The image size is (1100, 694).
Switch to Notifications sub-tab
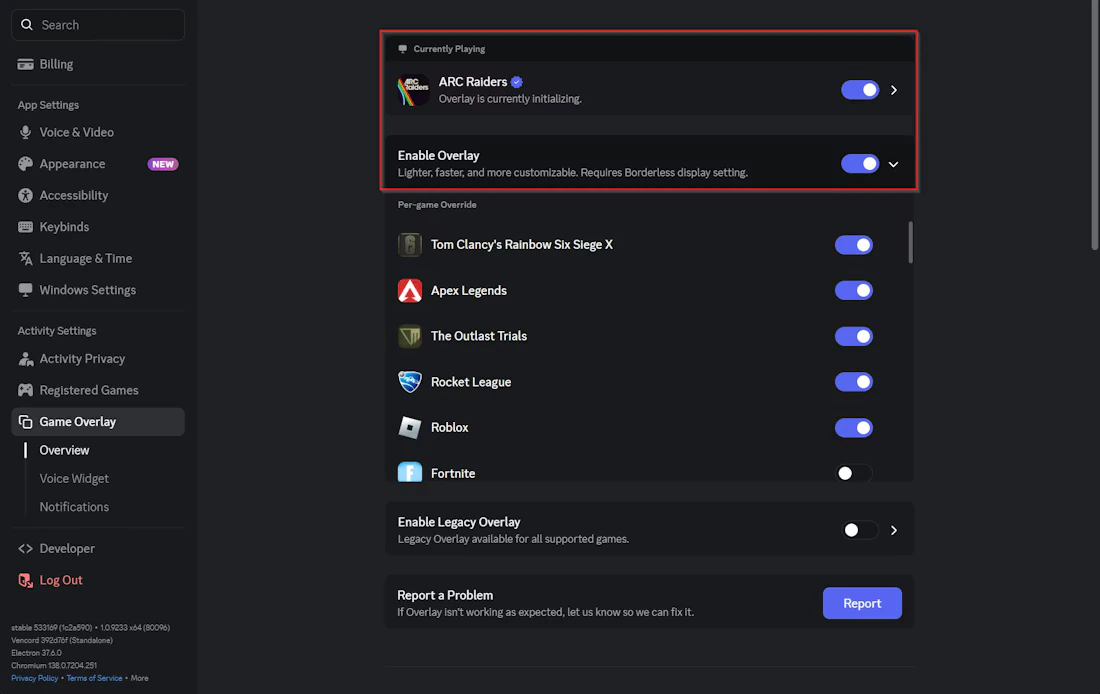point(74,507)
